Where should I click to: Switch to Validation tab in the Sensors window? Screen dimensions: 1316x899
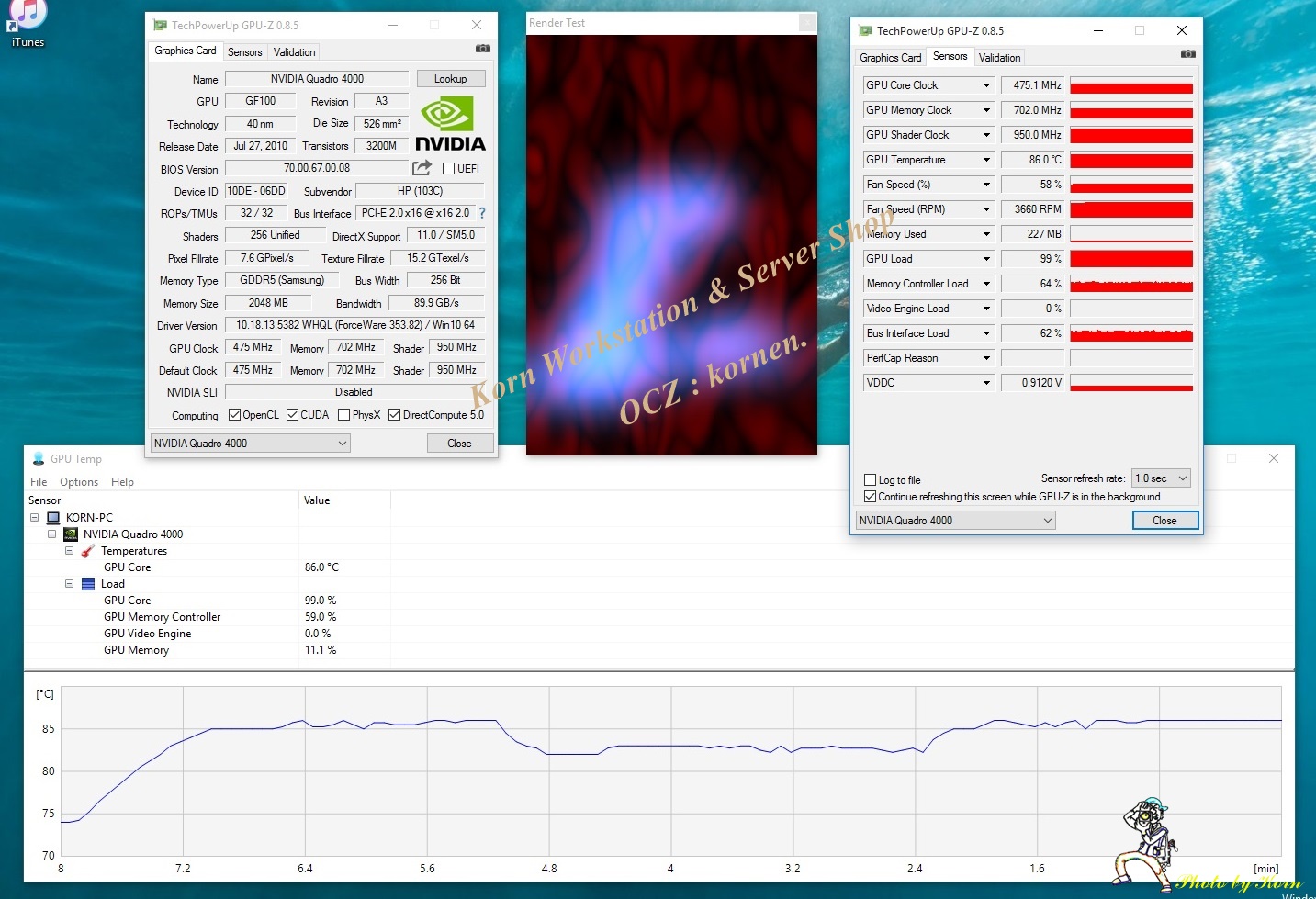coord(1000,58)
